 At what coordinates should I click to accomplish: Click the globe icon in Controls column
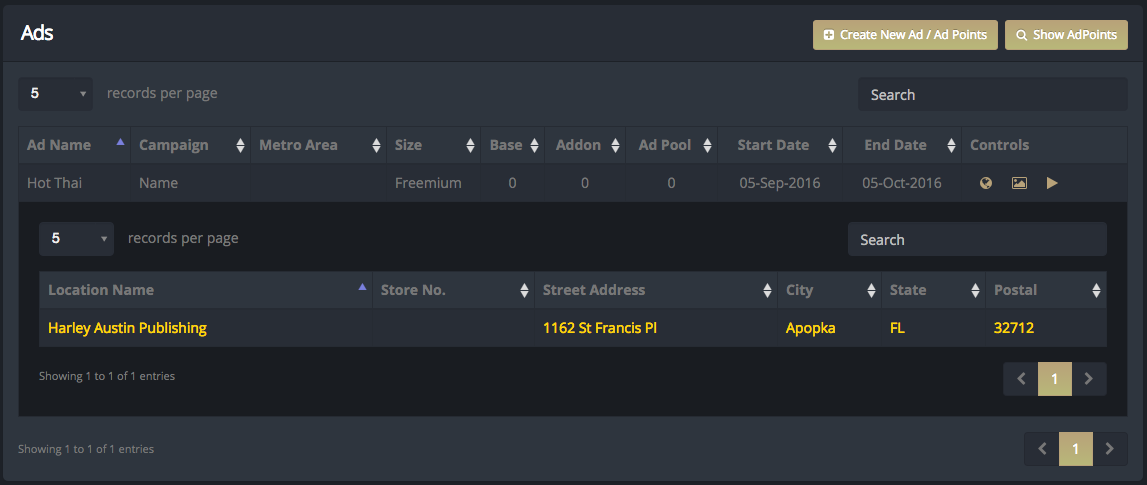point(985,183)
